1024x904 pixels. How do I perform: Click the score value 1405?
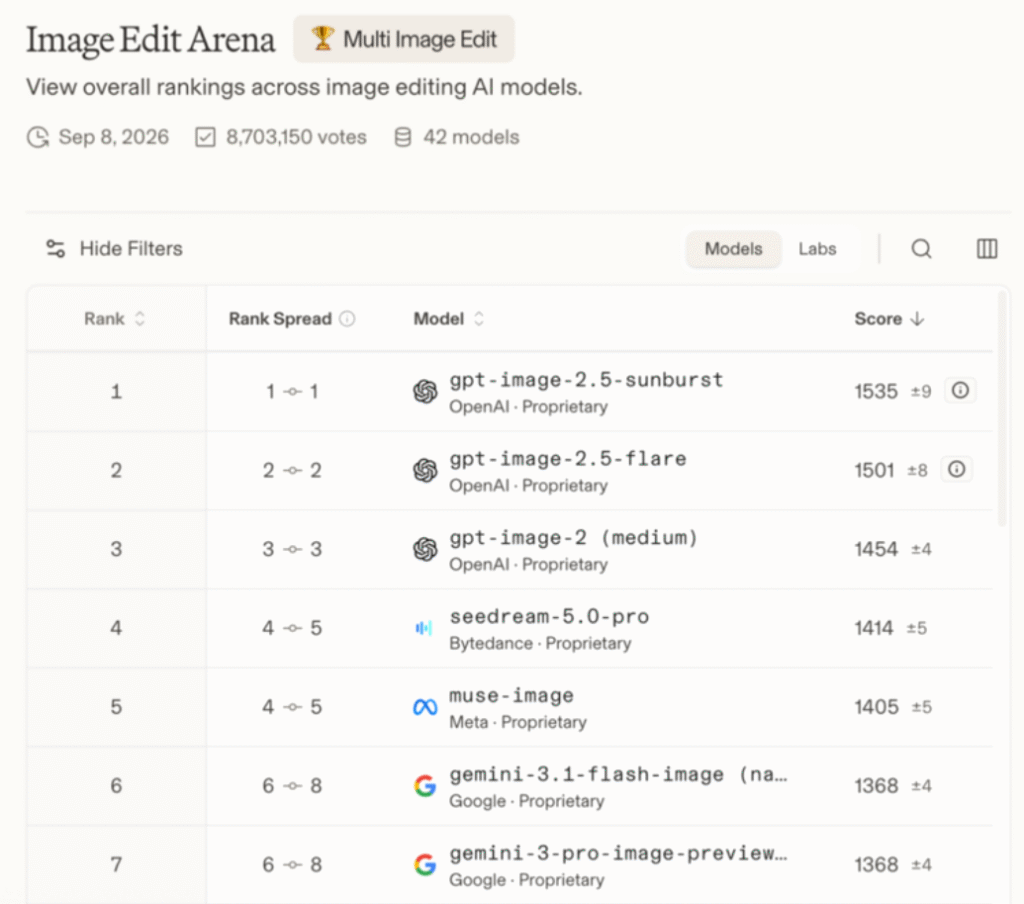876,707
